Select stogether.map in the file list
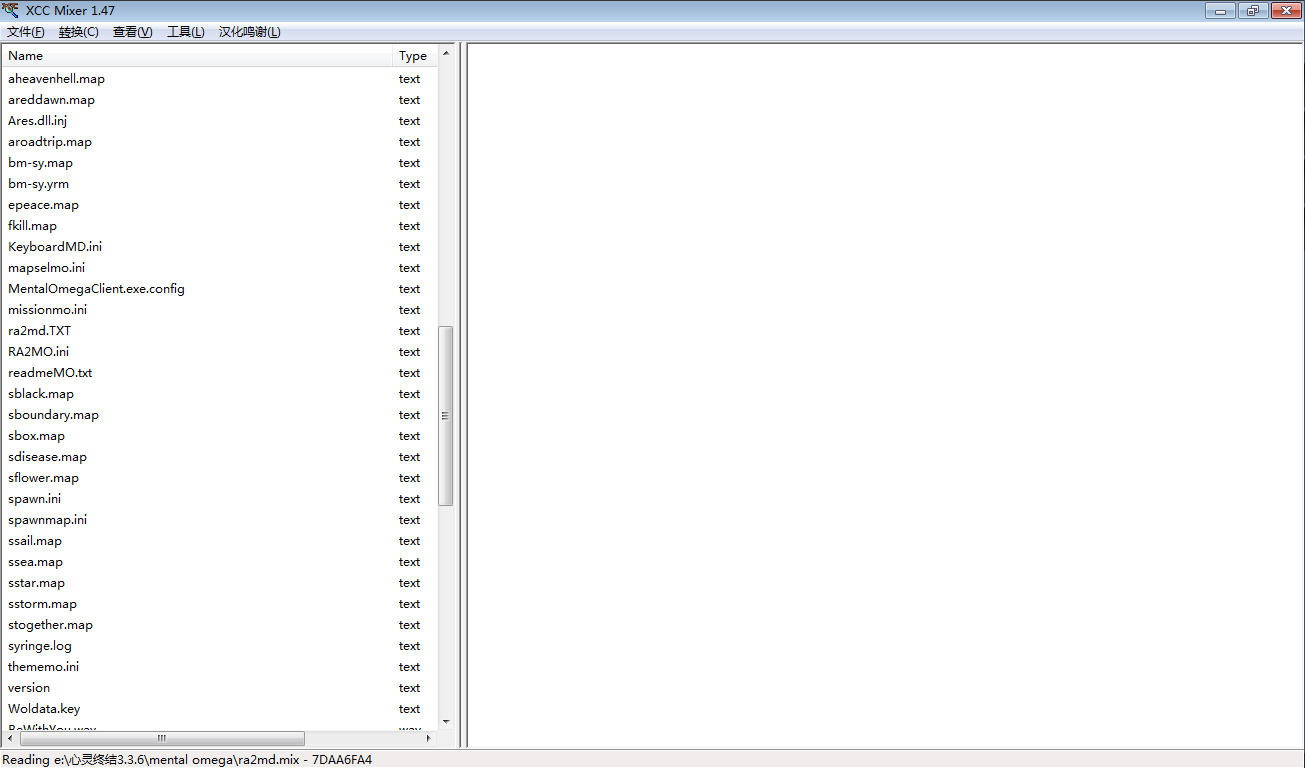This screenshot has width=1305, height=768. (50, 625)
